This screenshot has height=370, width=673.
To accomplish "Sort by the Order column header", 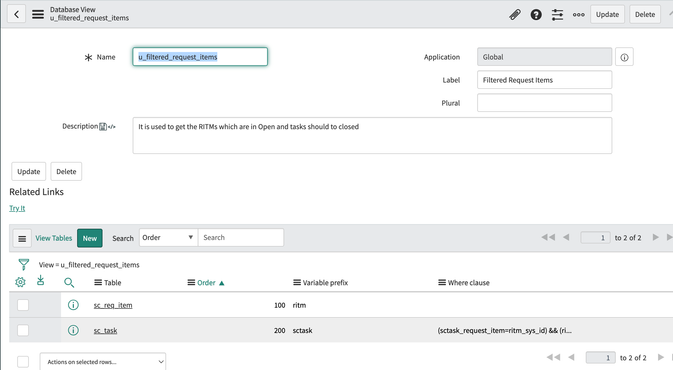I will tap(206, 282).
